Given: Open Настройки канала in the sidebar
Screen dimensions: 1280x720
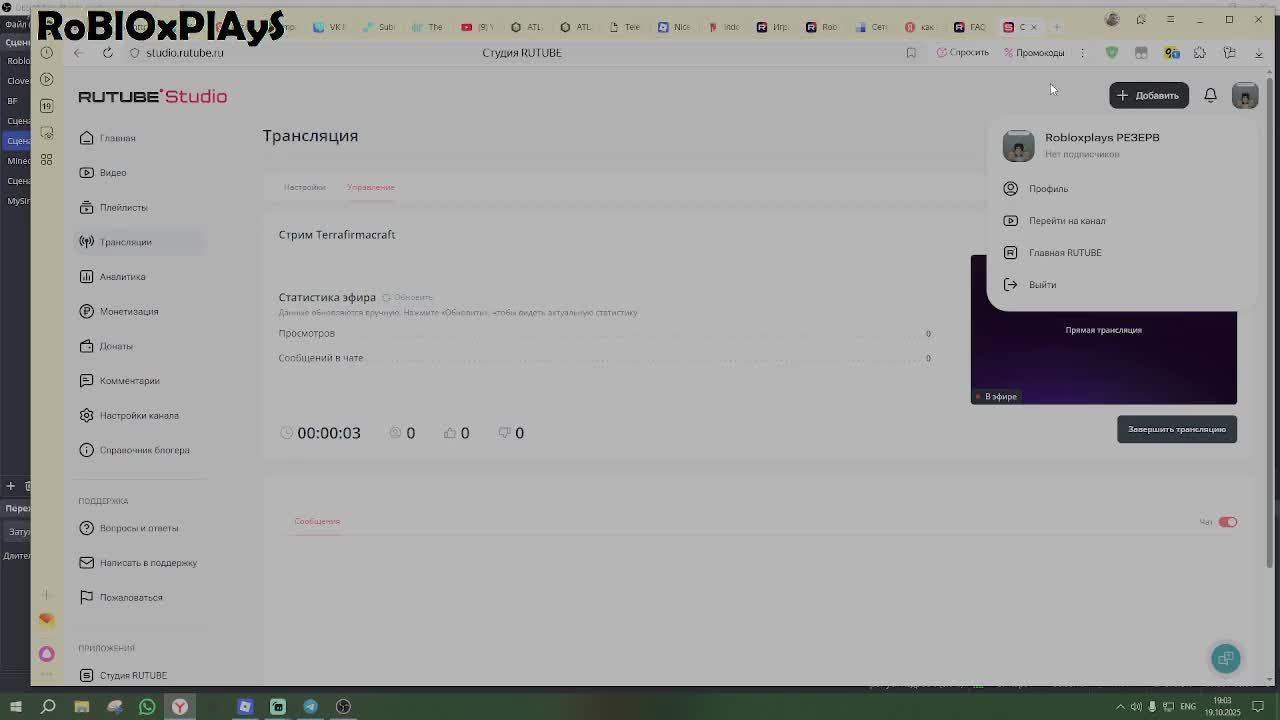Looking at the screenshot, I should click(x=129, y=415).
